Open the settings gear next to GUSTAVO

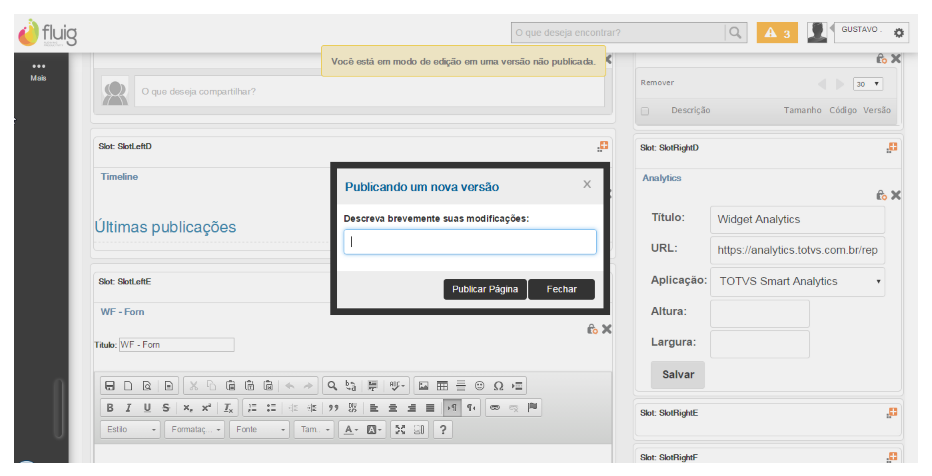(899, 33)
